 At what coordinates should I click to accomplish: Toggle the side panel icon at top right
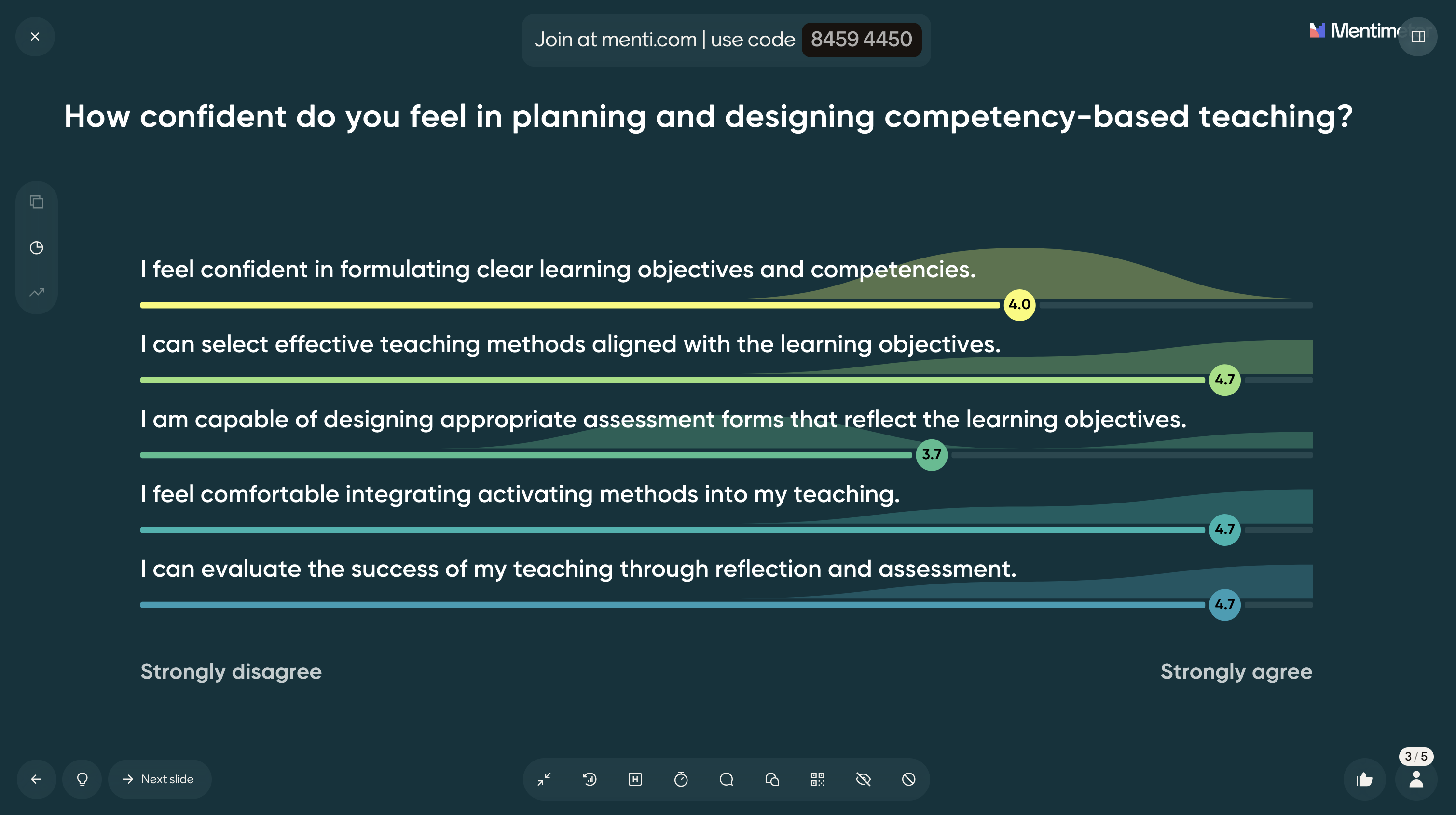1417,37
